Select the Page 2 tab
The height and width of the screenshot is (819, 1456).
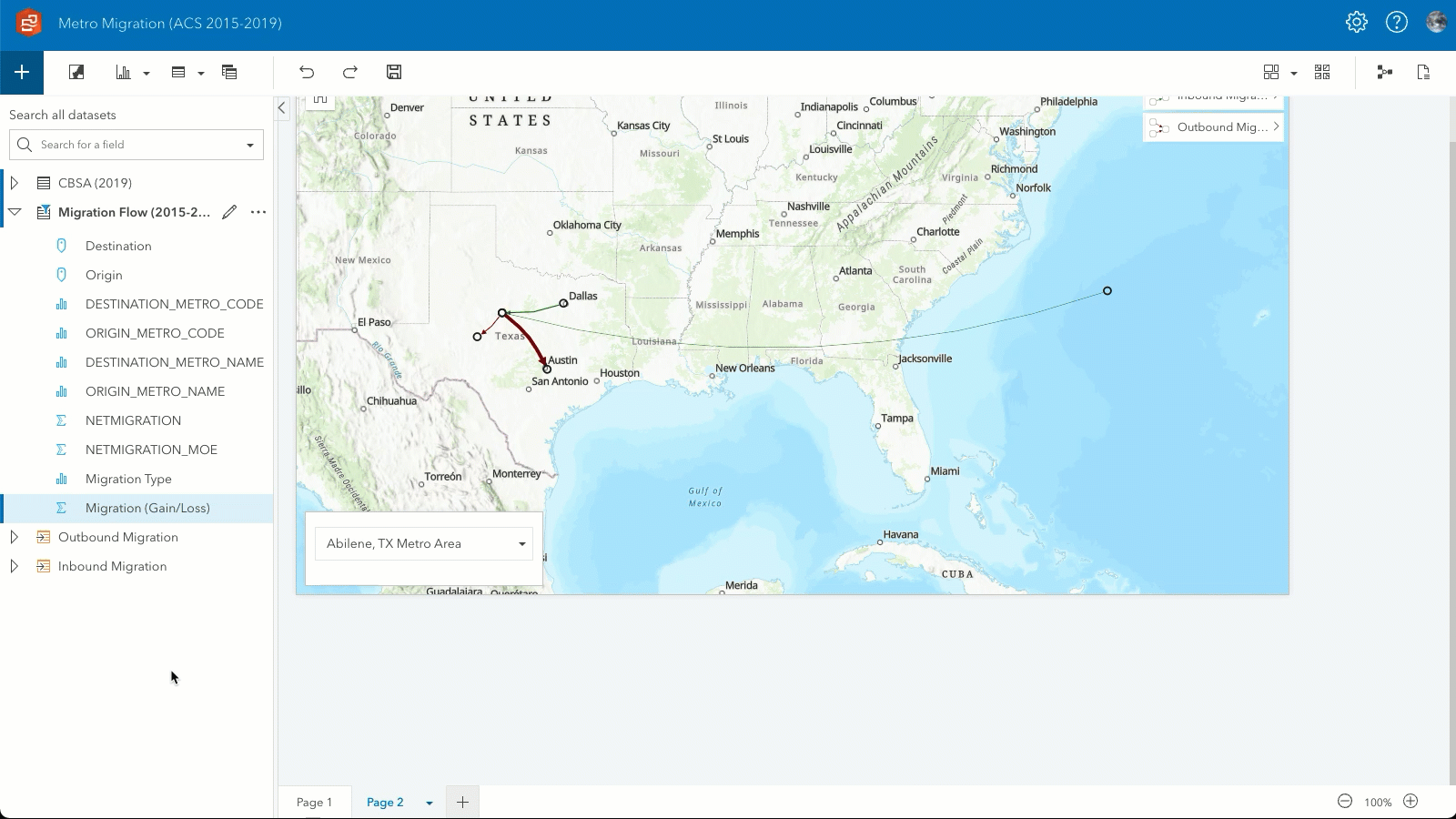385,802
